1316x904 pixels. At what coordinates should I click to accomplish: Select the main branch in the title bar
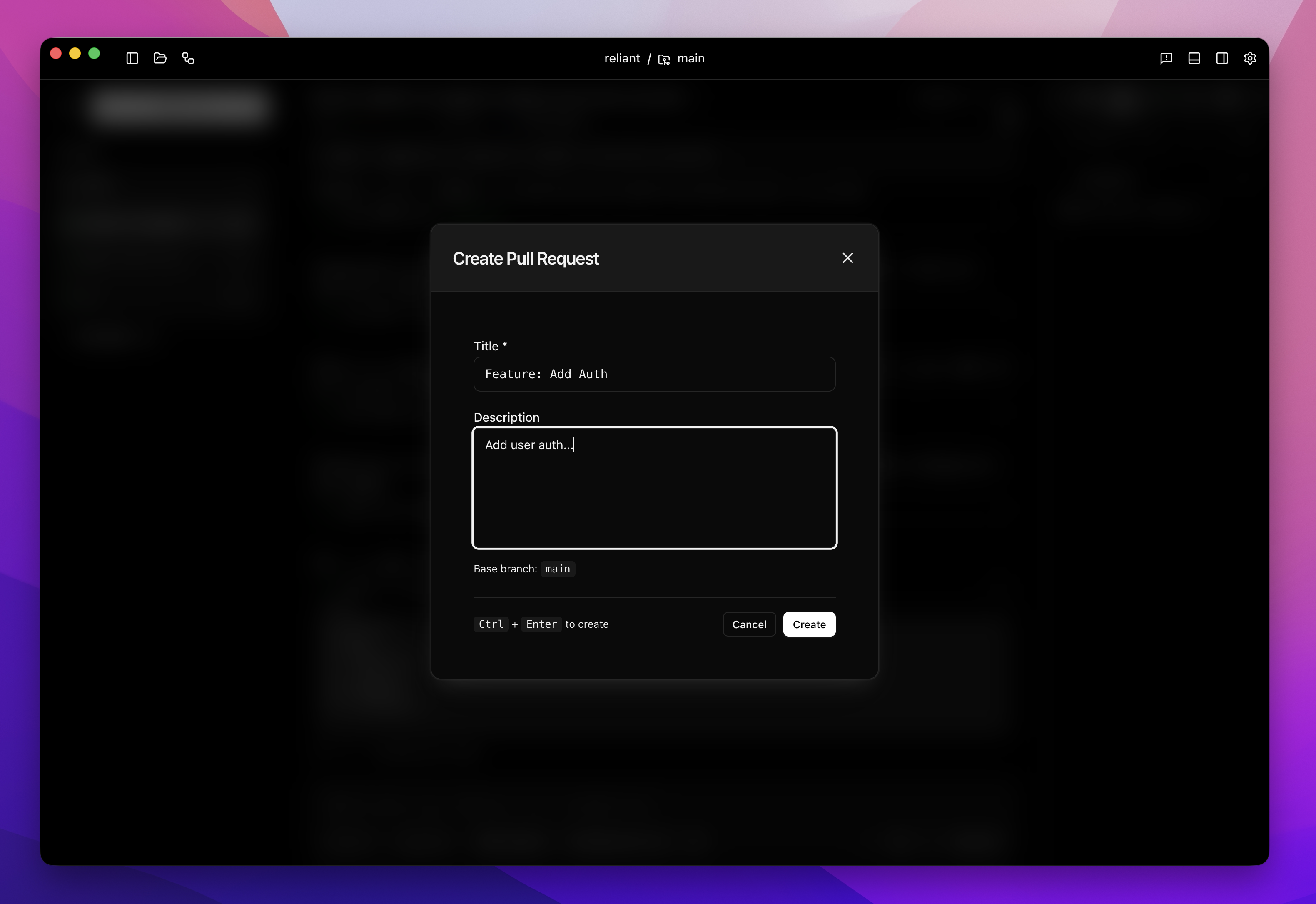[x=691, y=58]
